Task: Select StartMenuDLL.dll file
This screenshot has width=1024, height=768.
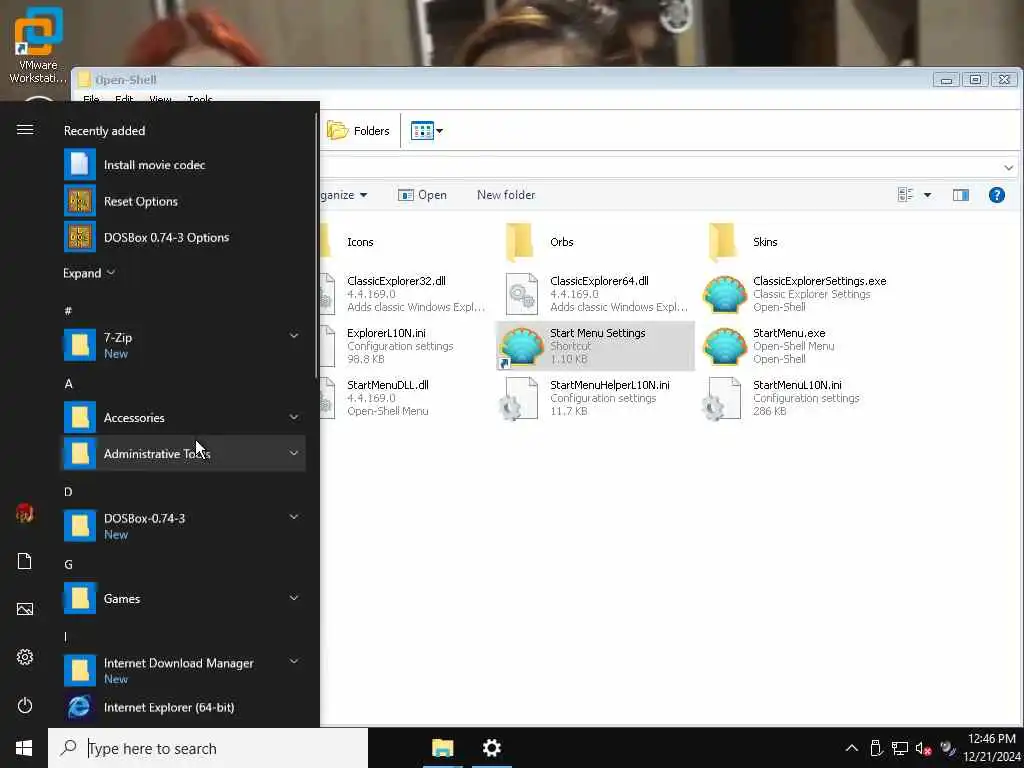Action: (x=405, y=398)
